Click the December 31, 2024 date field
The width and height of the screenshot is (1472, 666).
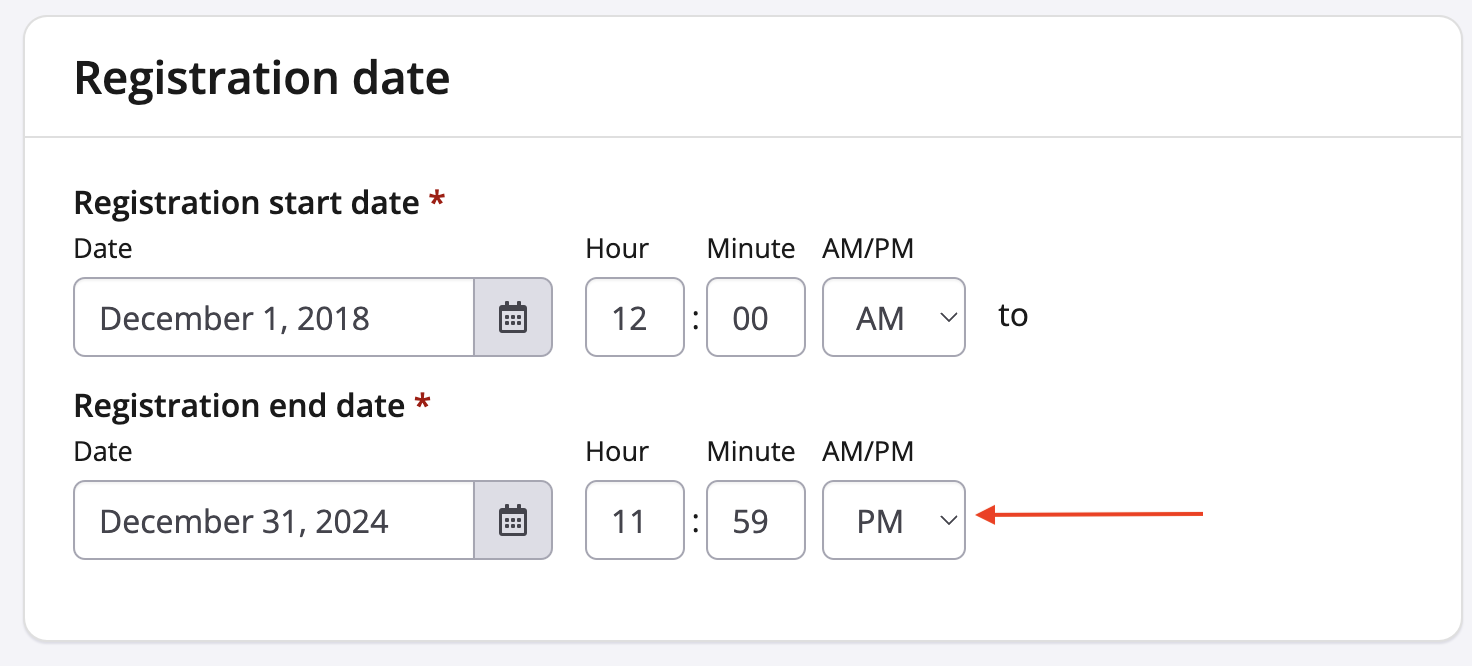(273, 521)
